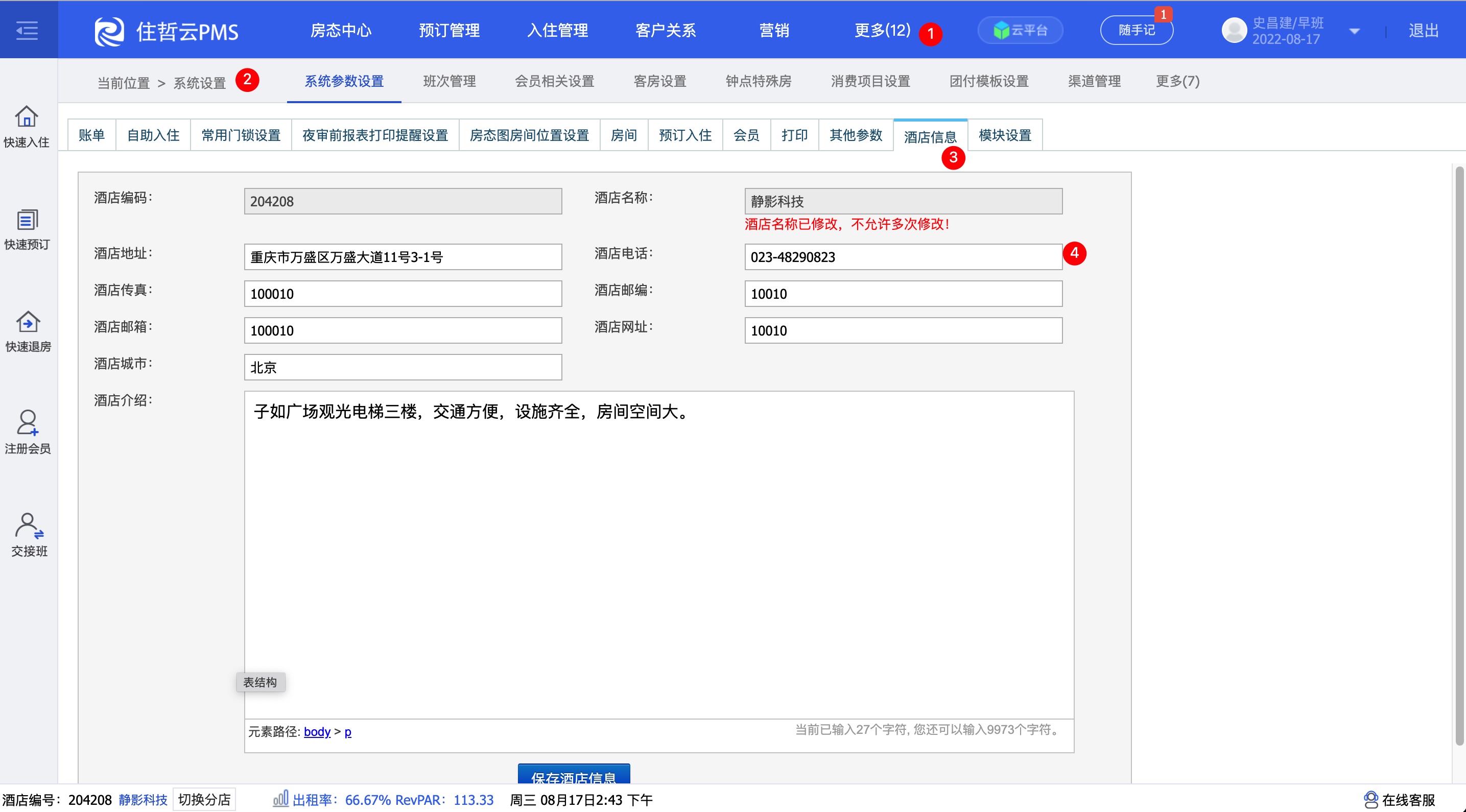
Task: Click the quick reservation list icon
Action: point(27,220)
